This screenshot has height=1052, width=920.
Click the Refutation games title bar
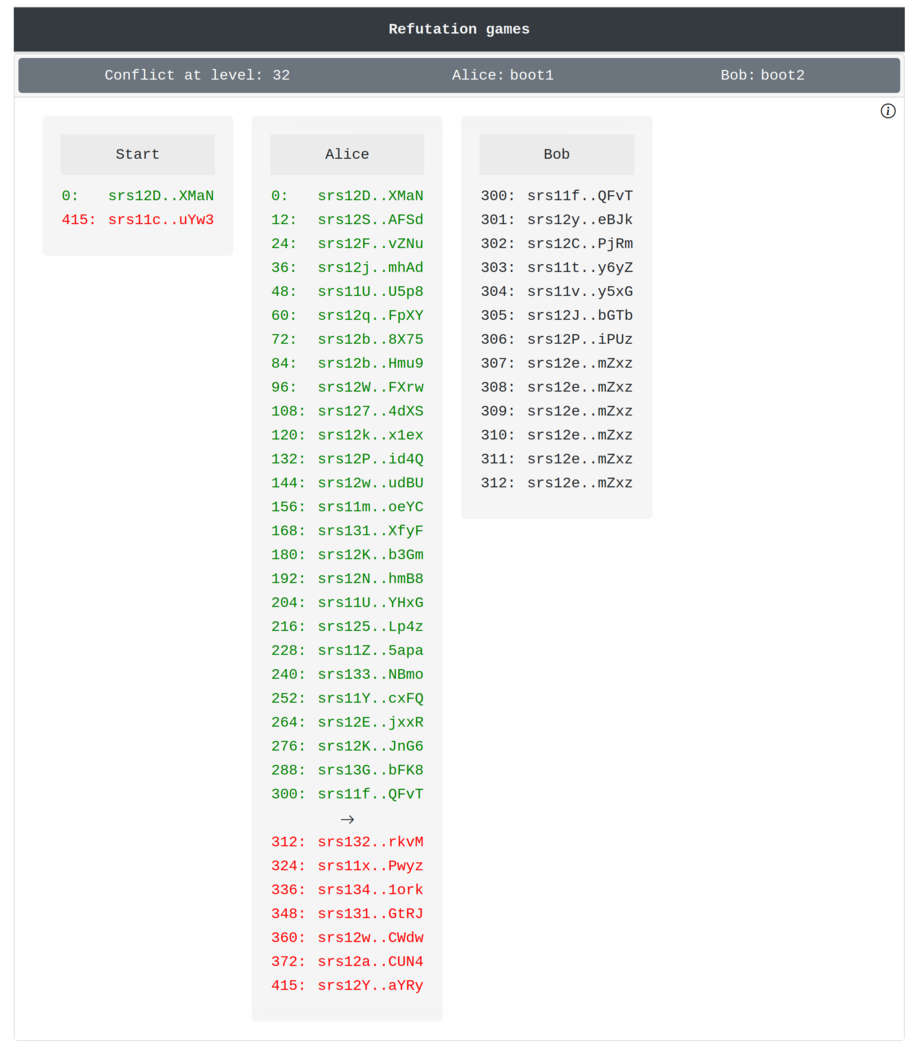[459, 29]
